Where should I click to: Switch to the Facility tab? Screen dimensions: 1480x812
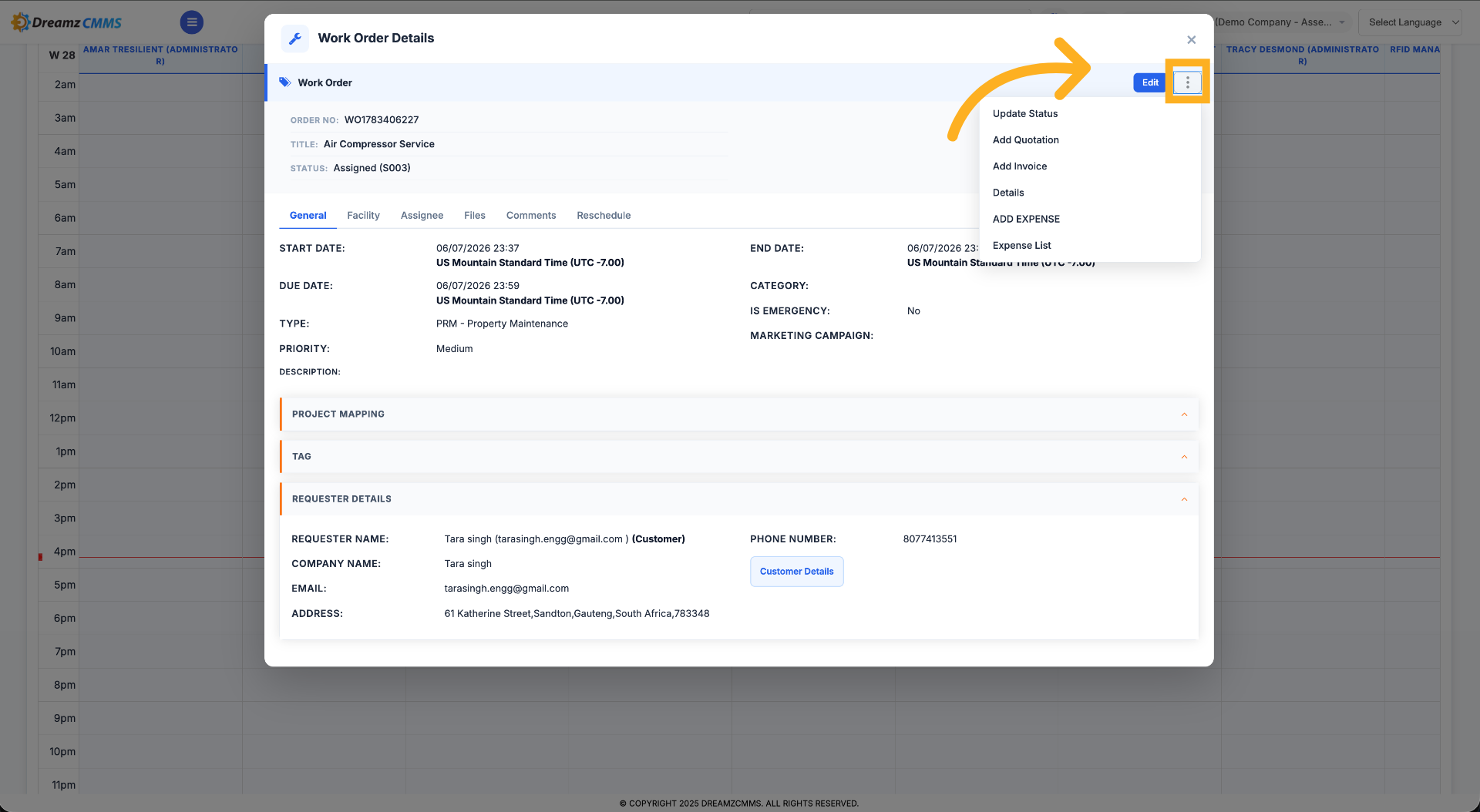click(363, 215)
